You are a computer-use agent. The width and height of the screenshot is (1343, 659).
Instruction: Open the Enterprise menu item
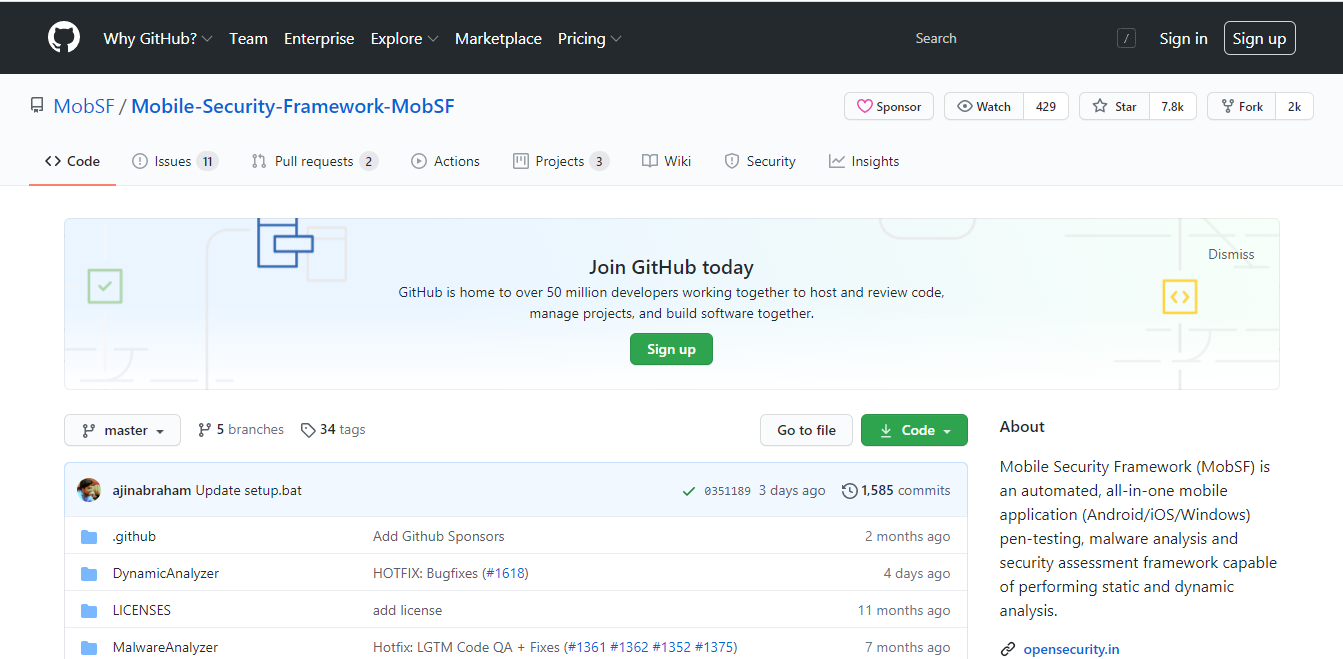click(319, 38)
